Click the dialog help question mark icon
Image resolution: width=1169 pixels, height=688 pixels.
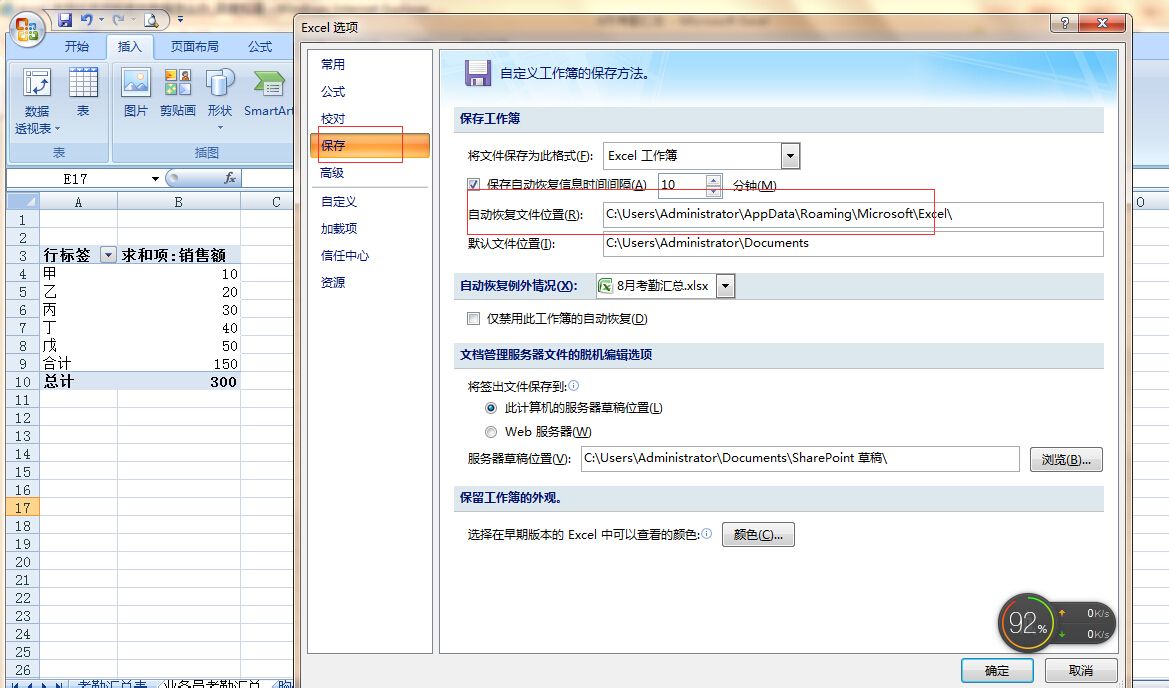point(1065,23)
